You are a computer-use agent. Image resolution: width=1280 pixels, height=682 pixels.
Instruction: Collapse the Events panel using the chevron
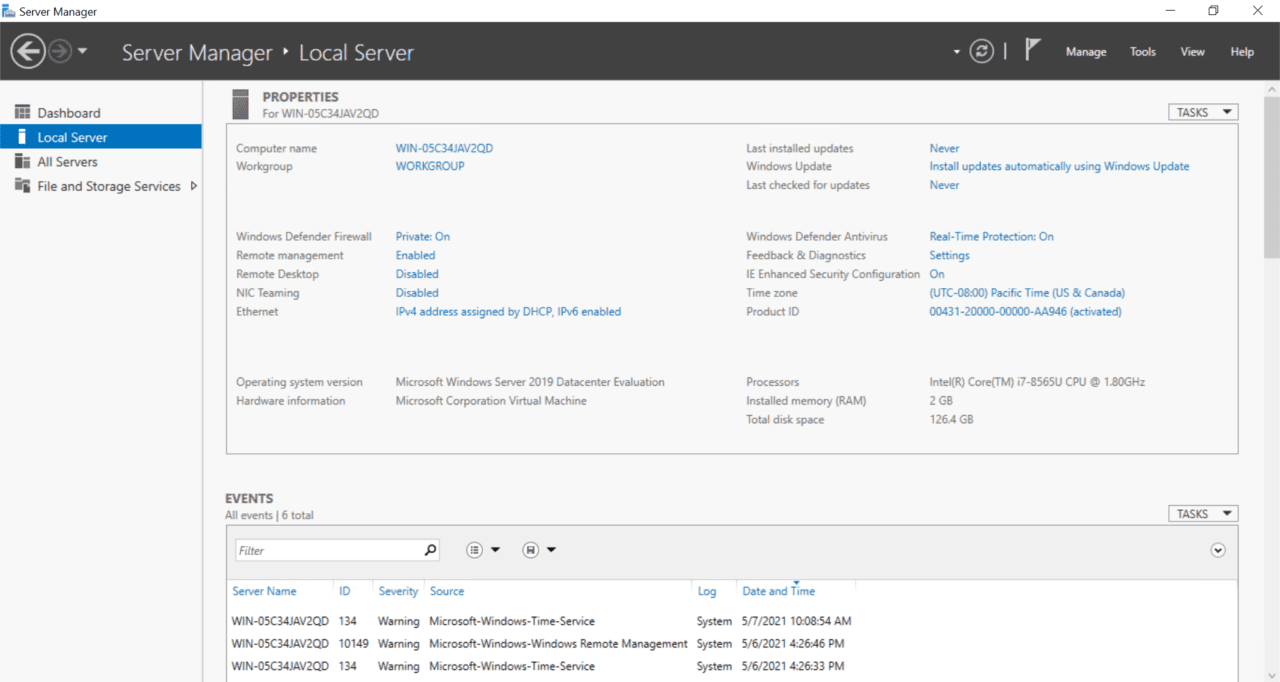point(1218,550)
